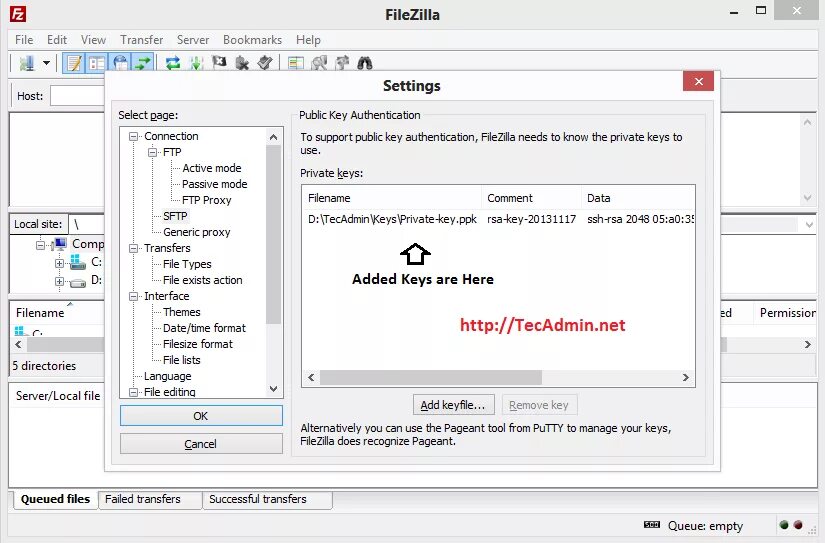Select SFTP settings page
The height and width of the screenshot is (543, 825).
[x=175, y=216]
